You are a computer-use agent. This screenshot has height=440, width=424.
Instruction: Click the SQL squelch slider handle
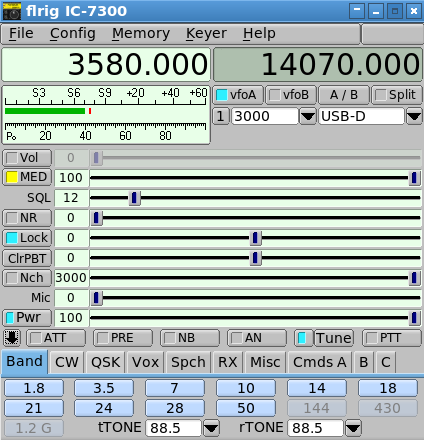pyautogui.click(x=134, y=198)
